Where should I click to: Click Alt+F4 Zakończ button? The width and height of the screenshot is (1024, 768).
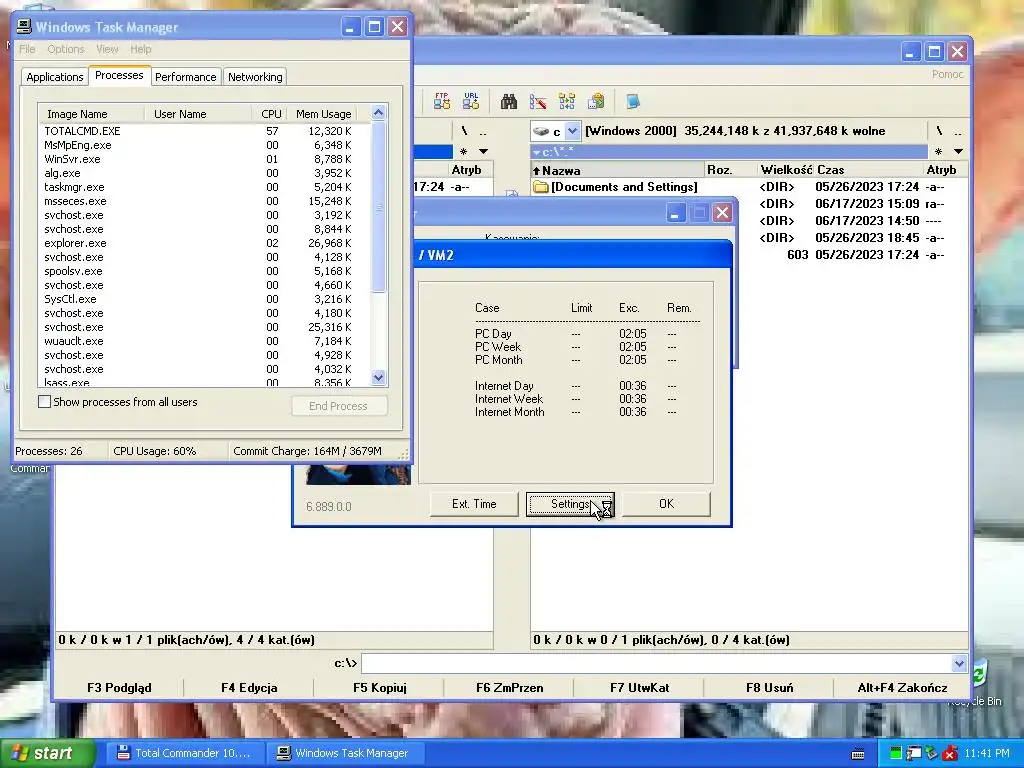(x=902, y=687)
